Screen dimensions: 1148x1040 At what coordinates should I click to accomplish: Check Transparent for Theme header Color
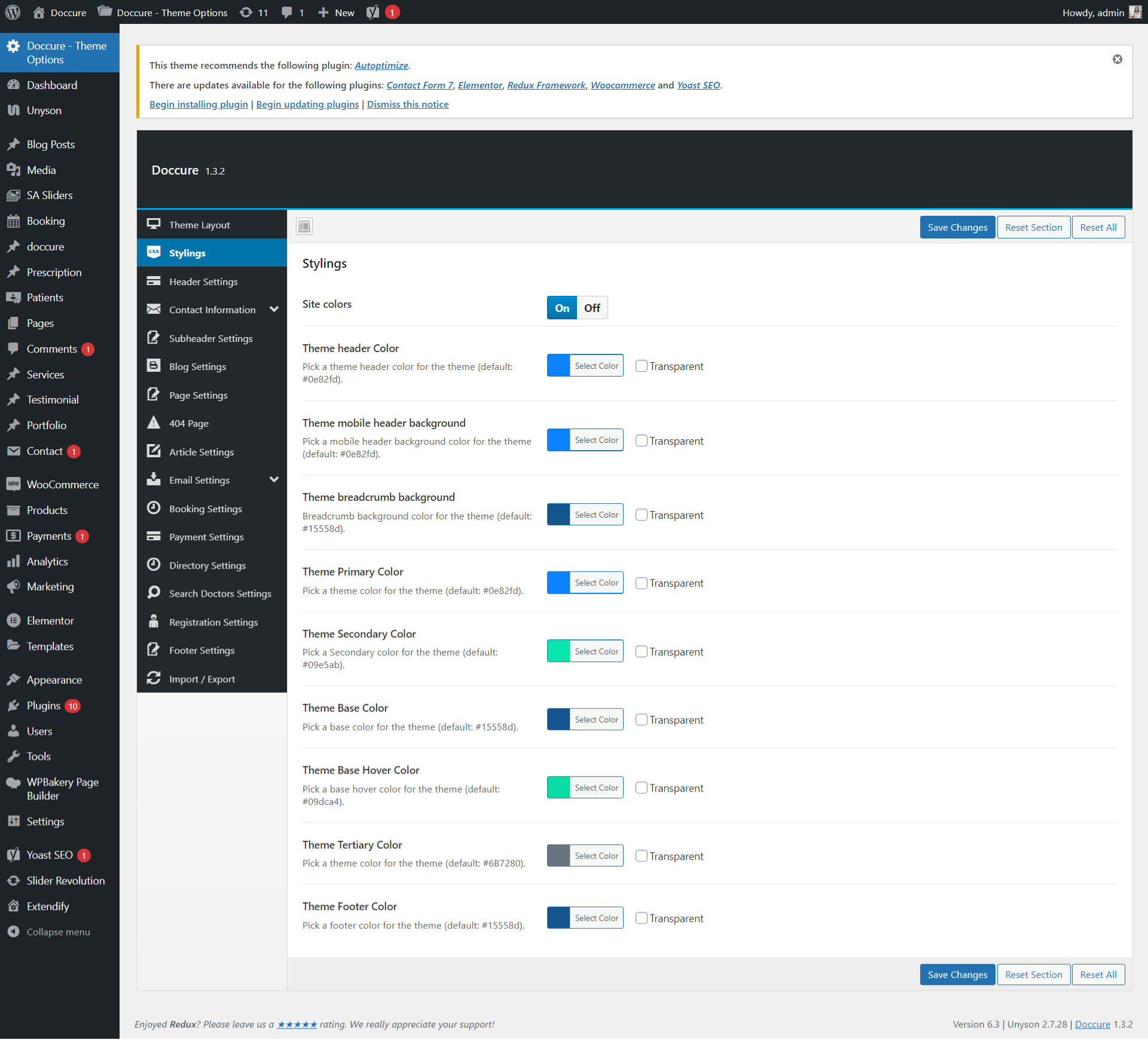(x=641, y=366)
